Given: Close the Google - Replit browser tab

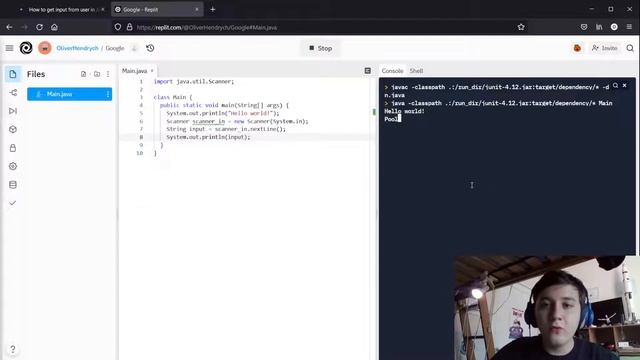Looking at the screenshot, I should [x=197, y=9].
